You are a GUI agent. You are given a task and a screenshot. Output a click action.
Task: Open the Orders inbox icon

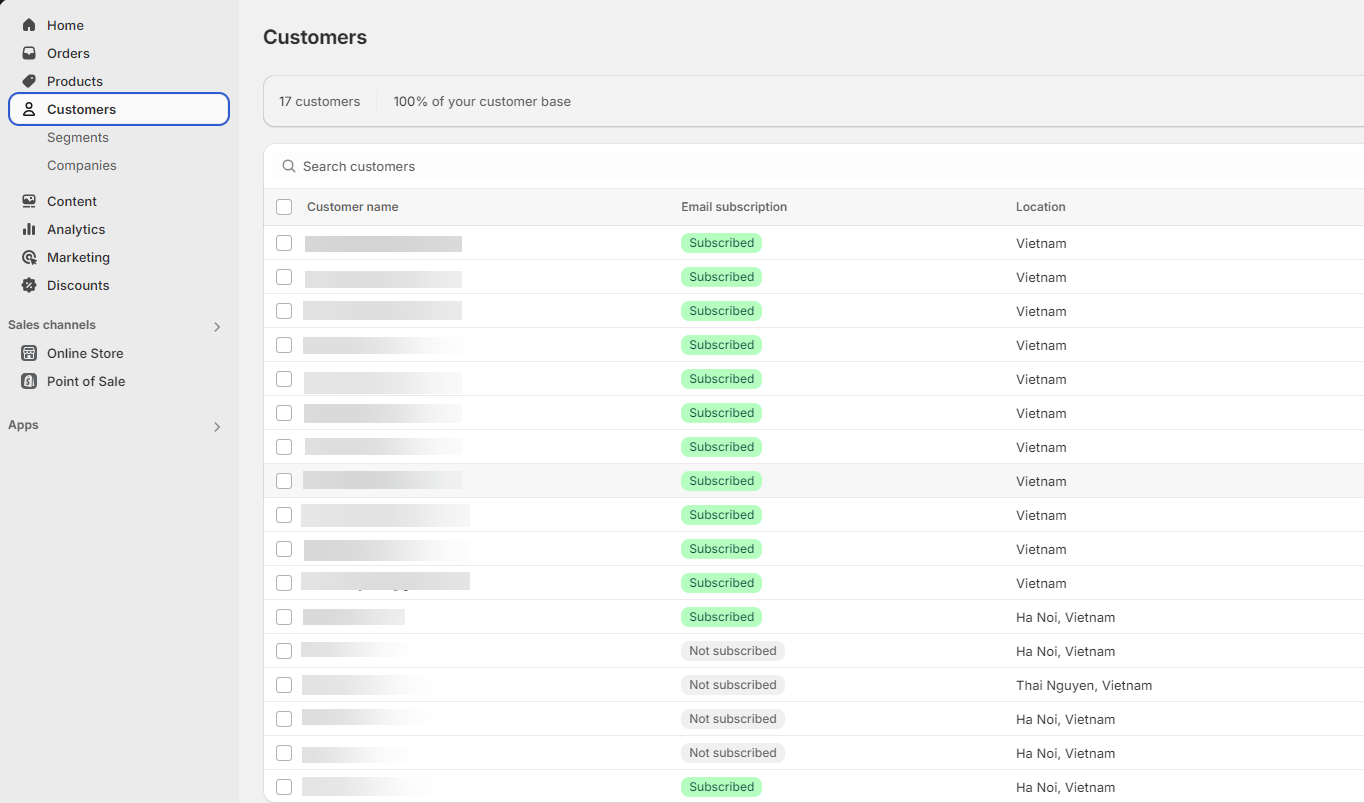click(29, 53)
